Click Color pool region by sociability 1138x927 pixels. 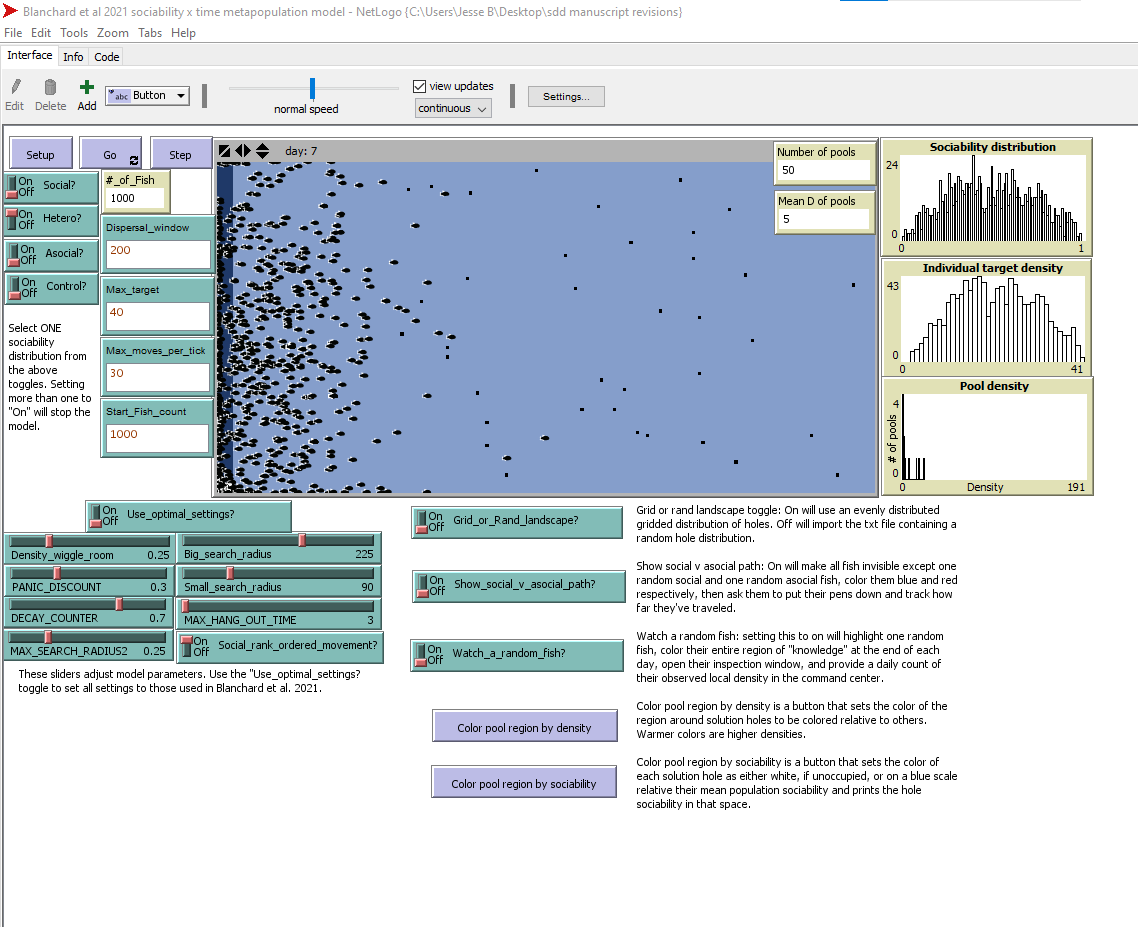point(524,781)
